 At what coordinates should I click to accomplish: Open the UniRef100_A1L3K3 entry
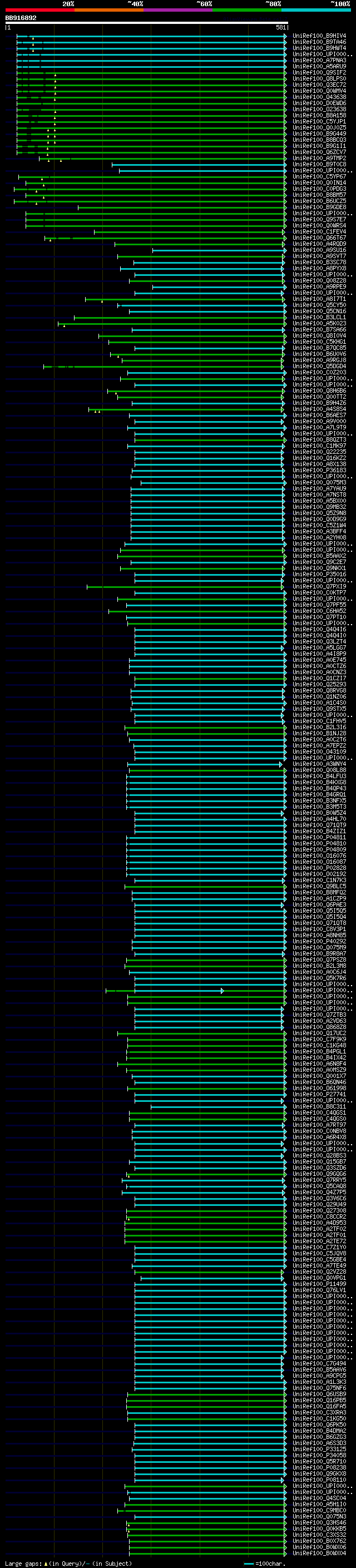(x=319, y=1382)
